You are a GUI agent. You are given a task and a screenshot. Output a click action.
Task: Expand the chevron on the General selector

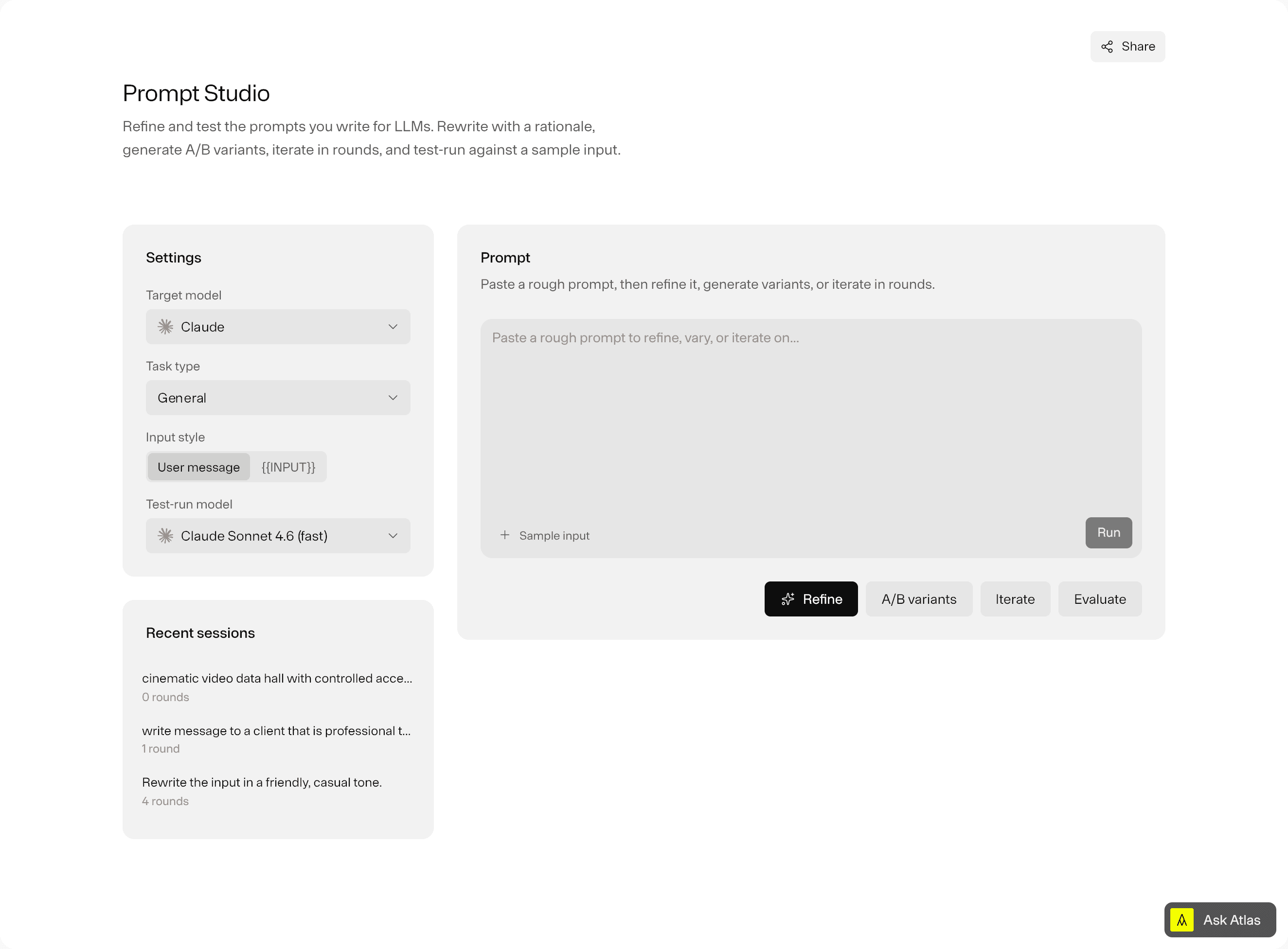tap(393, 398)
